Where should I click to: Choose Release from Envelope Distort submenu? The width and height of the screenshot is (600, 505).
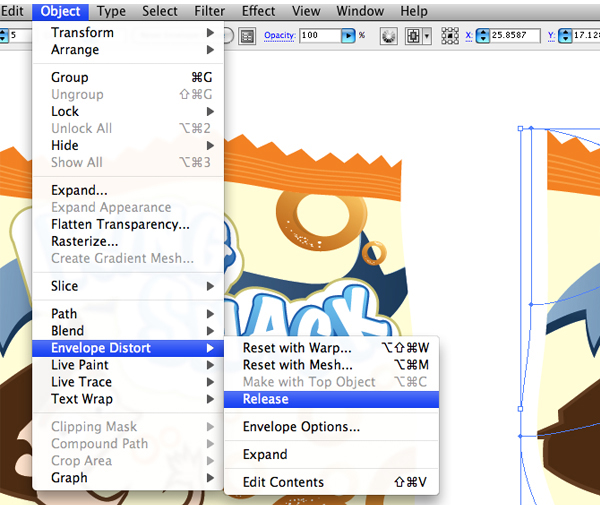265,399
